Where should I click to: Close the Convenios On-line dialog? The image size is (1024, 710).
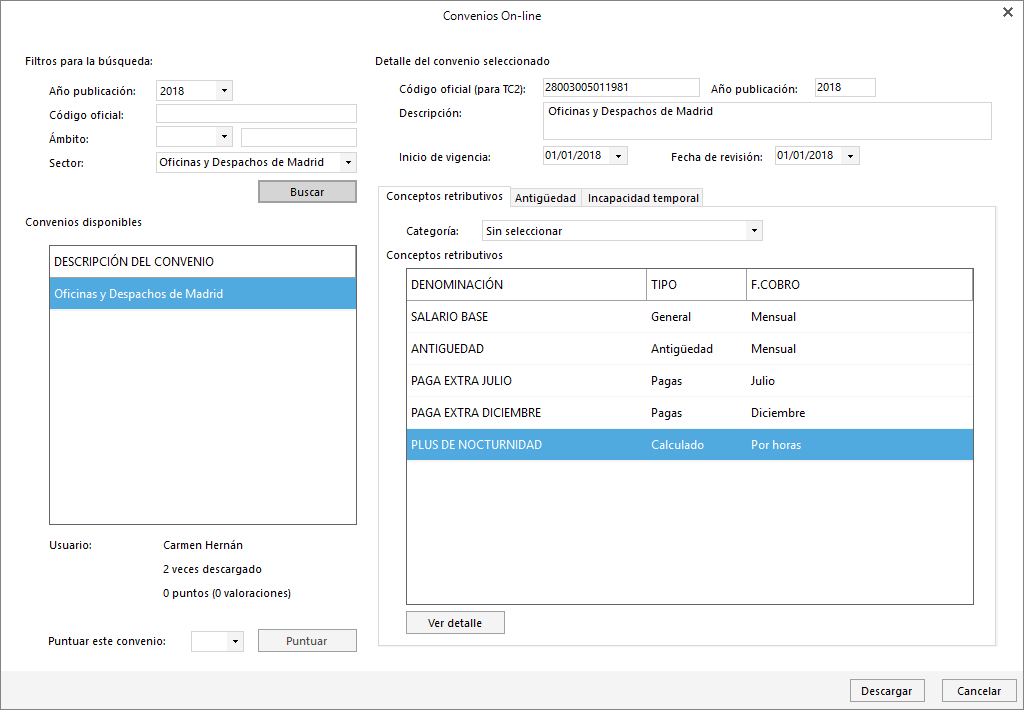[x=1006, y=12]
